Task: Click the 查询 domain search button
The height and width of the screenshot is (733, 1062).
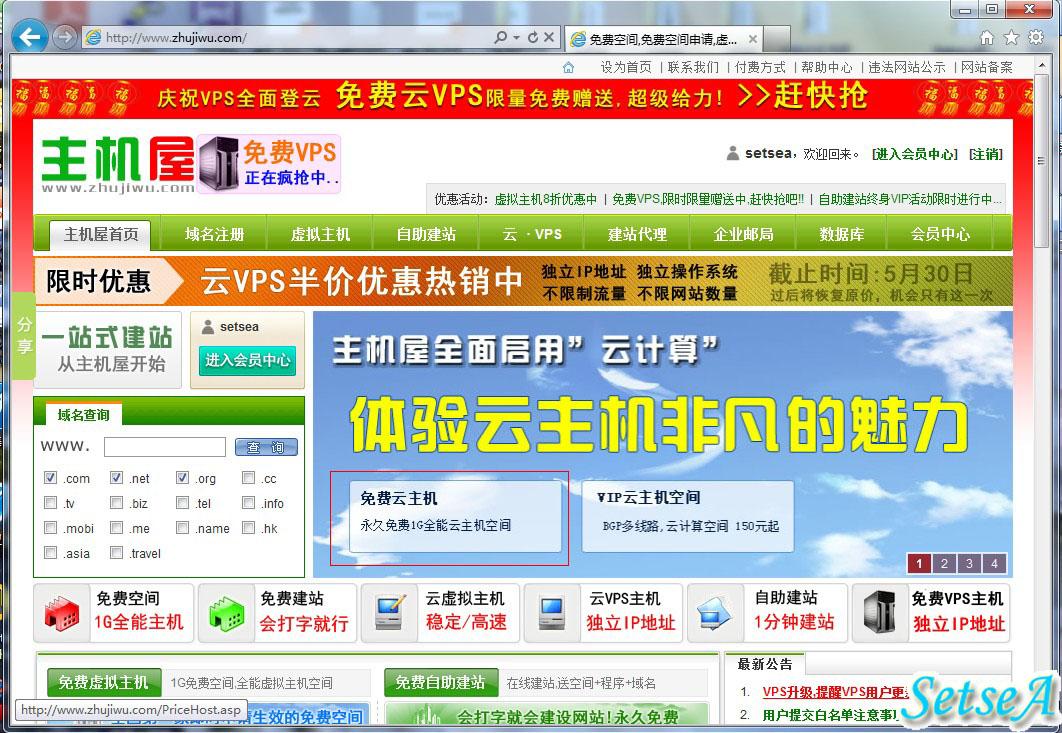Action: pos(266,447)
